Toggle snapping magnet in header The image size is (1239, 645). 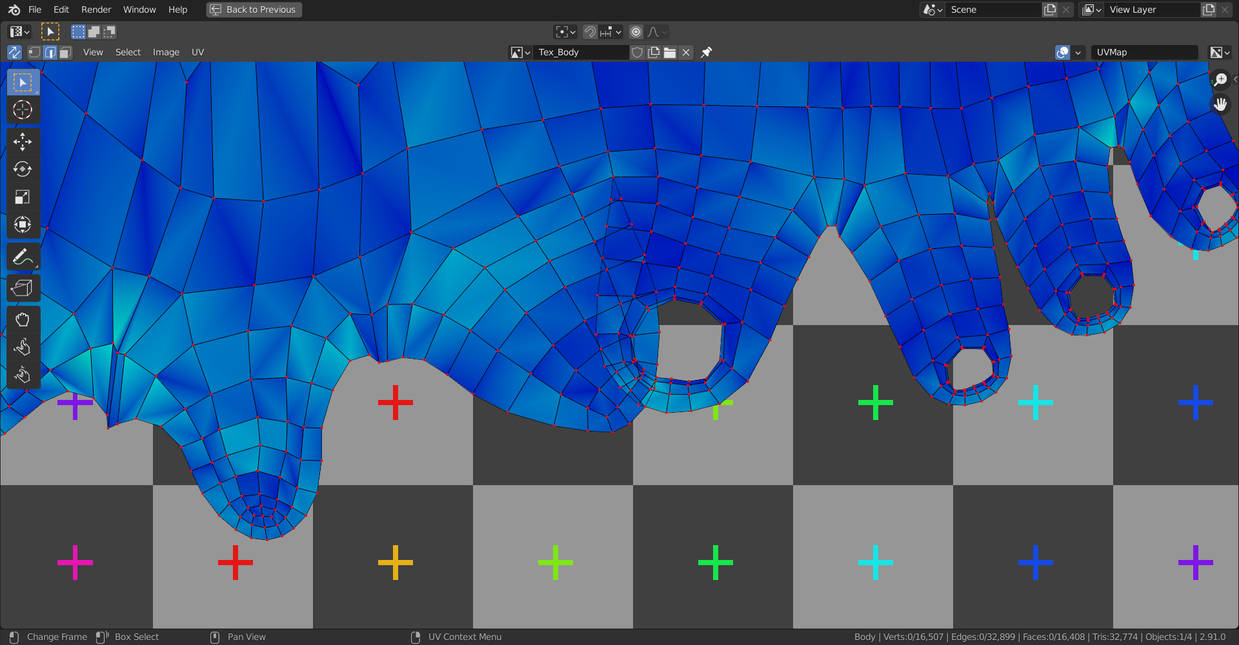[590, 32]
